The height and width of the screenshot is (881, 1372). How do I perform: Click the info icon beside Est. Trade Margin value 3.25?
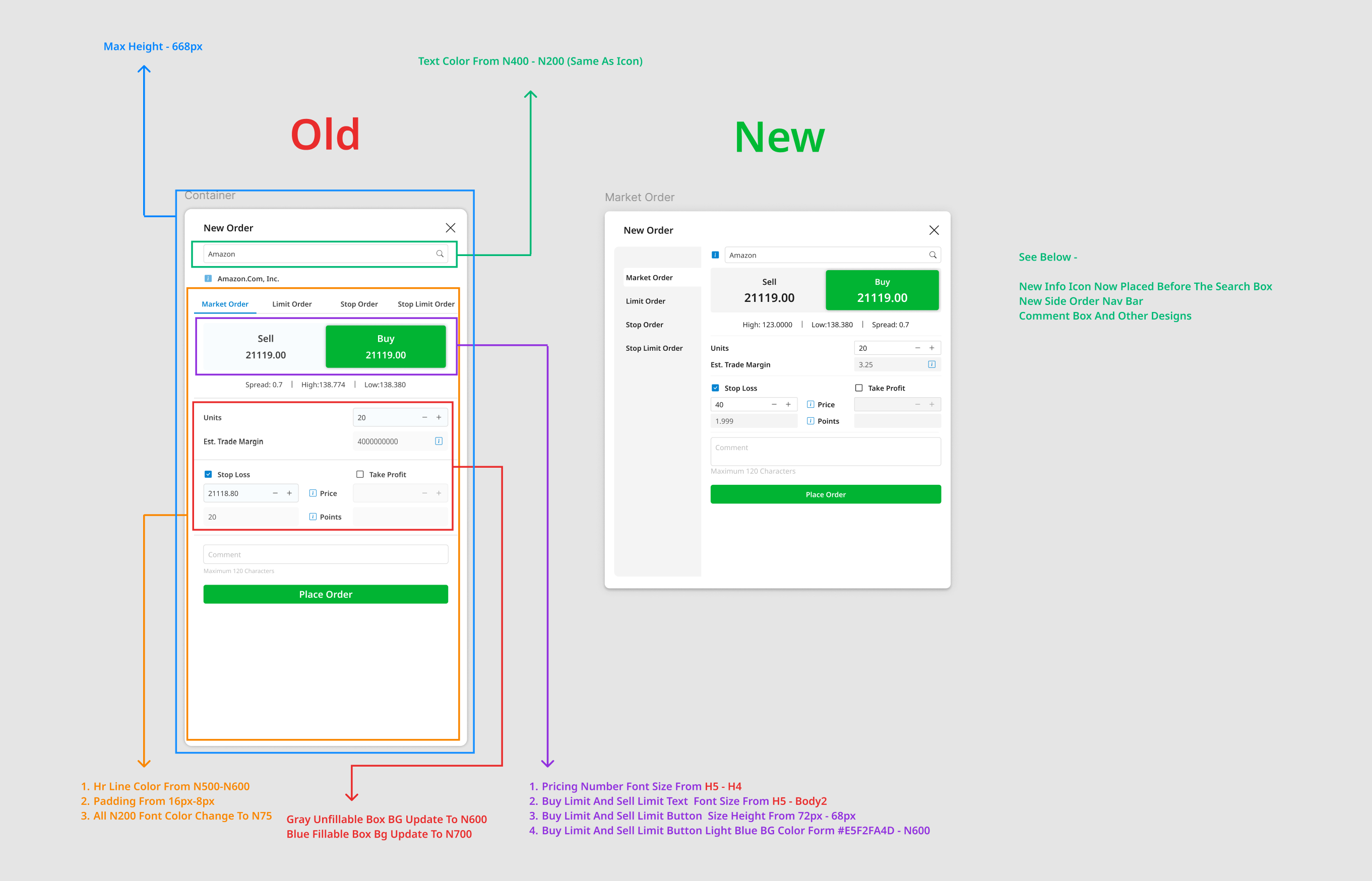click(933, 364)
